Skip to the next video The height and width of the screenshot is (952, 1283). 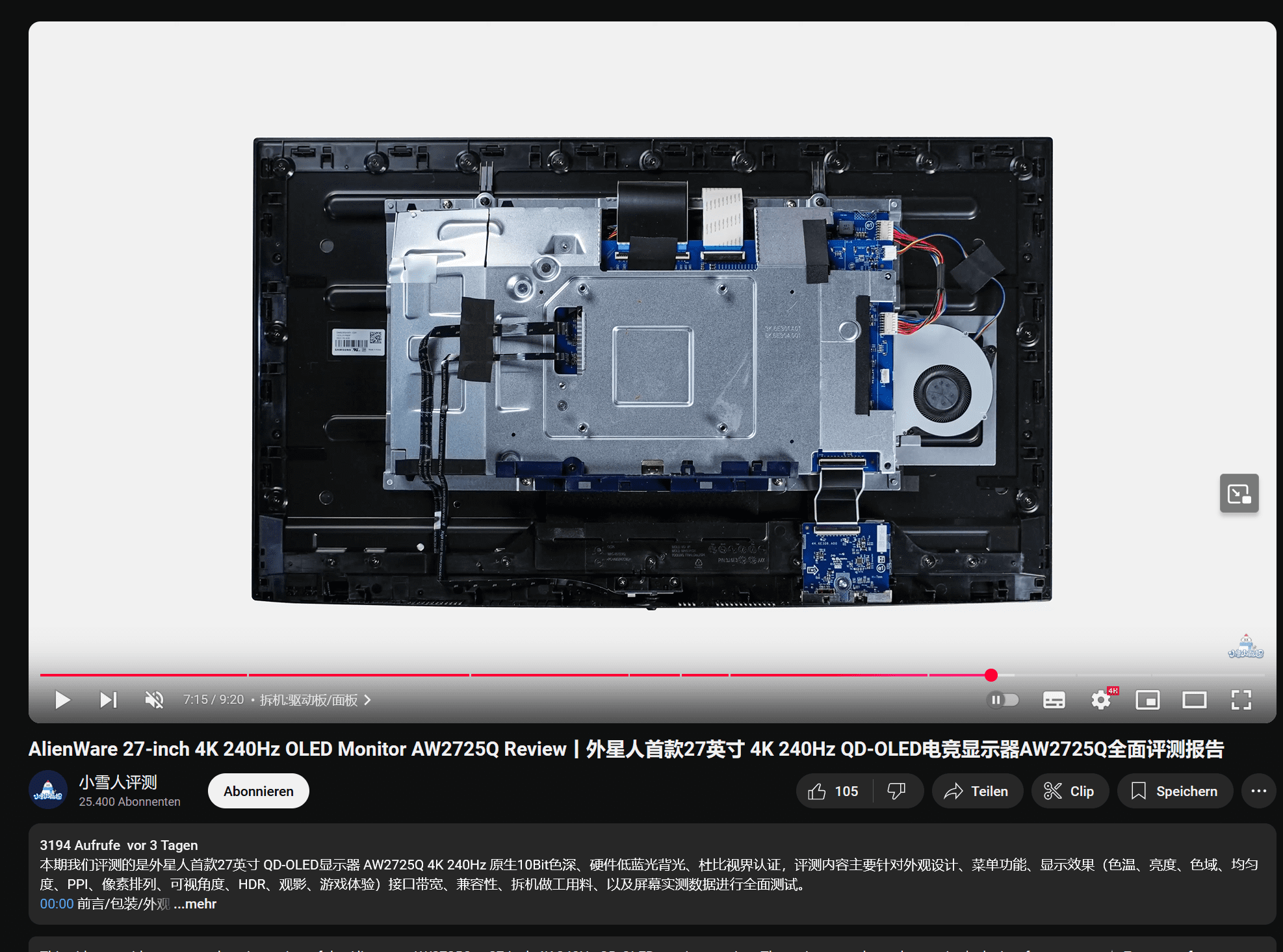[x=108, y=700]
